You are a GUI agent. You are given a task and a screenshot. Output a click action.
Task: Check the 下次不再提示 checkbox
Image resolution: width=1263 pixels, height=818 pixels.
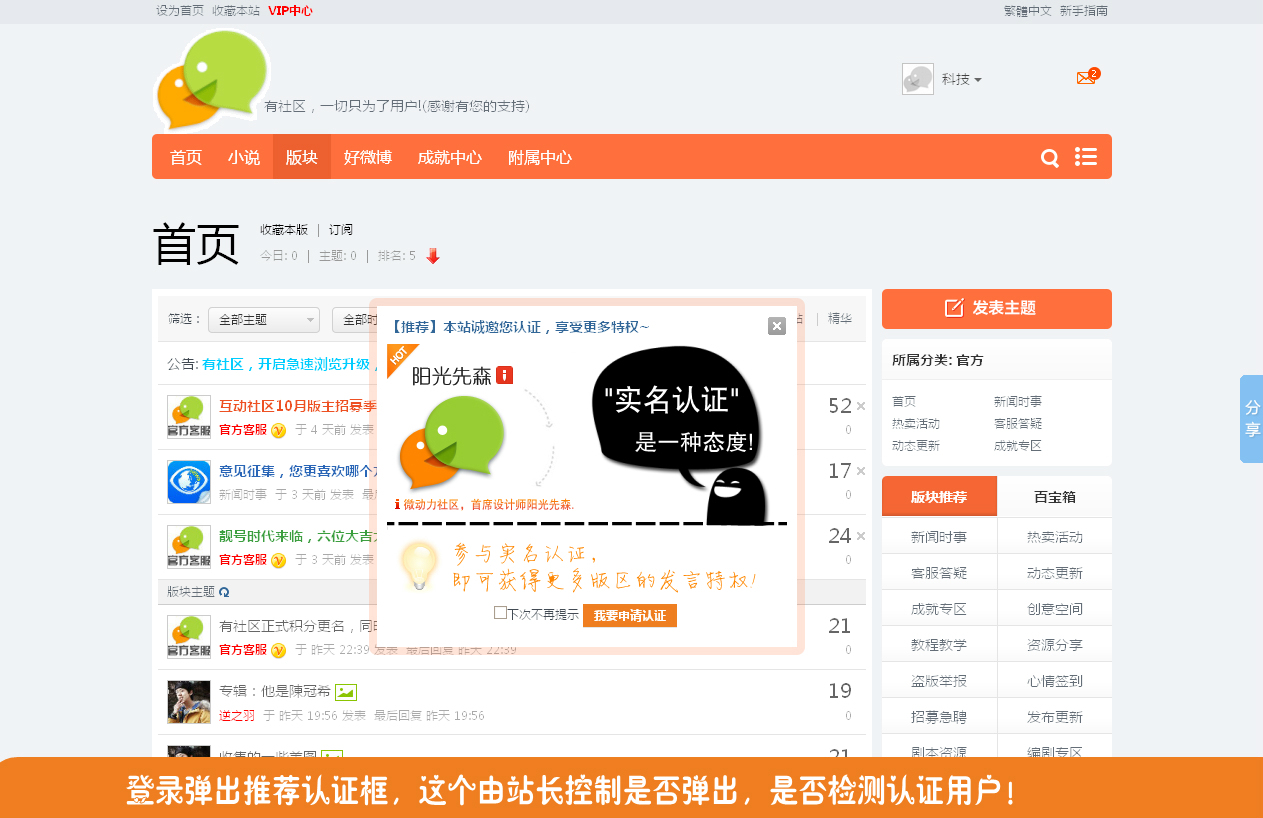500,613
